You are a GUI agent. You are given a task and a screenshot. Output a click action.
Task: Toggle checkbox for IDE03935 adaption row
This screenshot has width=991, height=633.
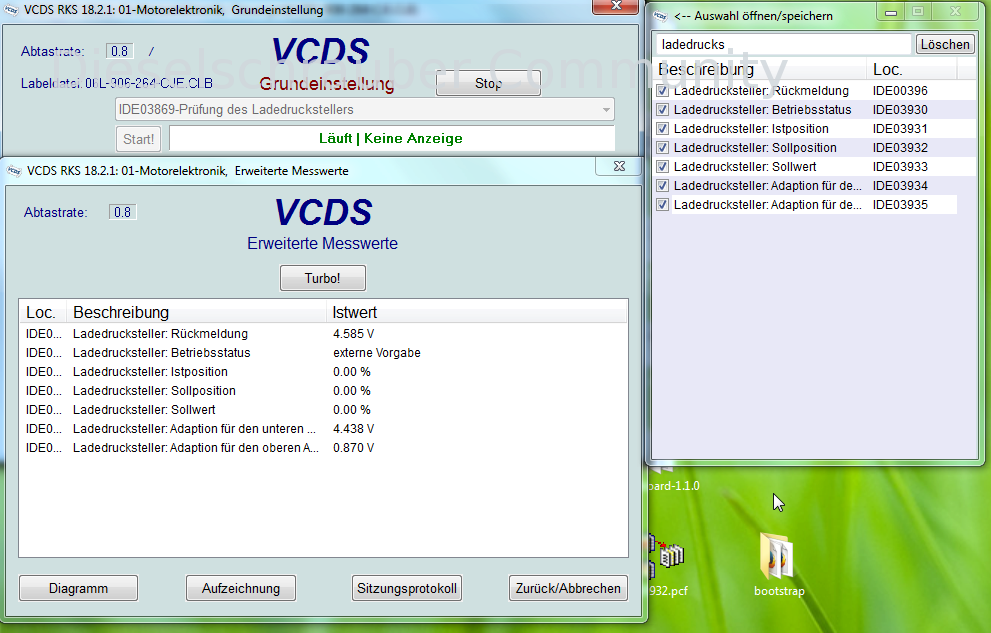[662, 205]
